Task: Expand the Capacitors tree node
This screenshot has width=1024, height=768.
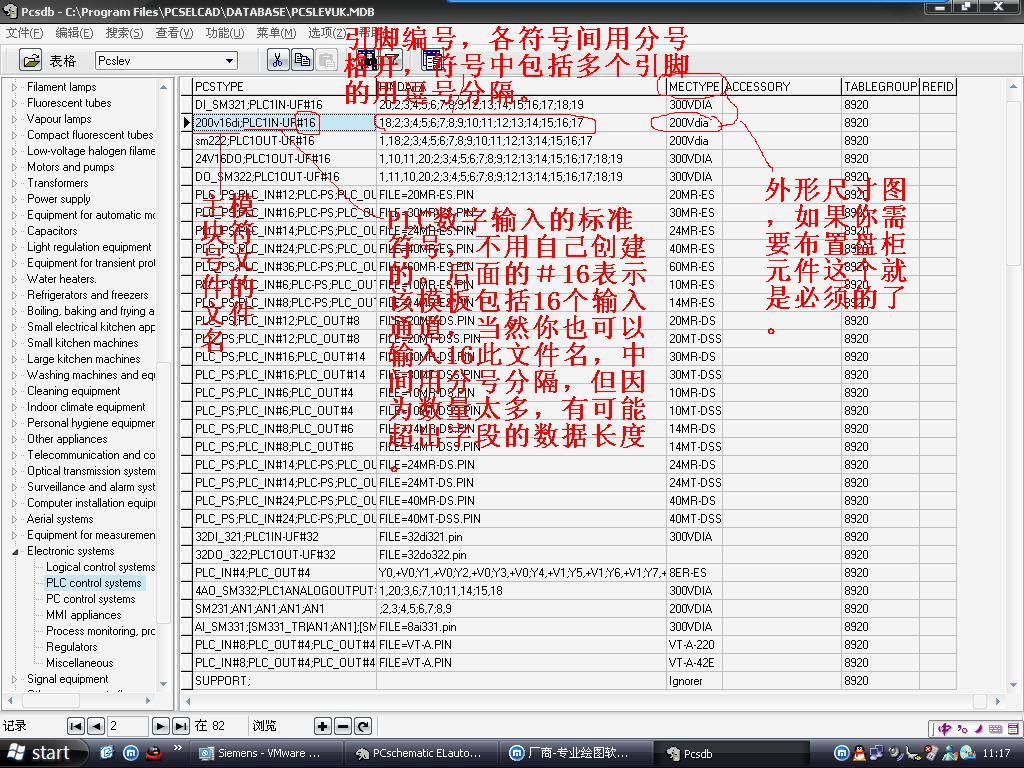Action: pos(14,231)
